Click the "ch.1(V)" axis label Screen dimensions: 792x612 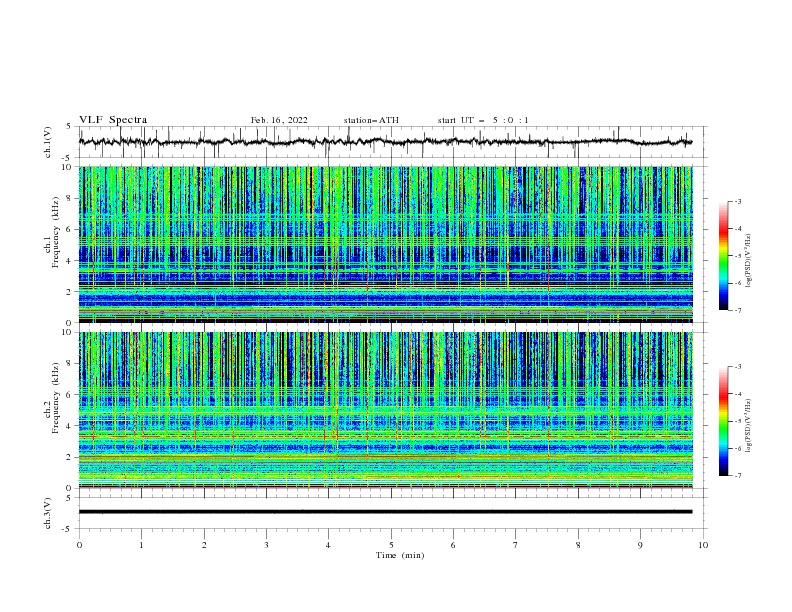[x=48, y=142]
